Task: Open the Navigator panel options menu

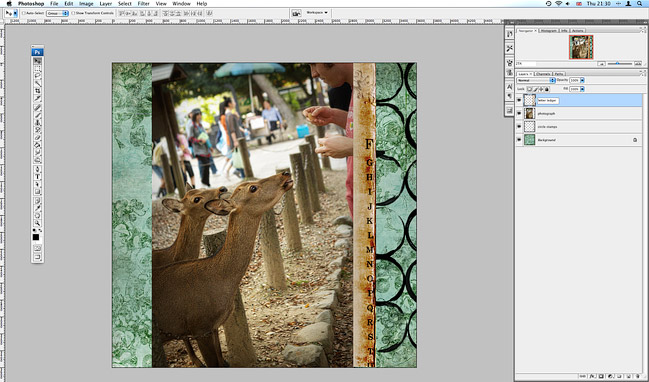Action: [644, 30]
